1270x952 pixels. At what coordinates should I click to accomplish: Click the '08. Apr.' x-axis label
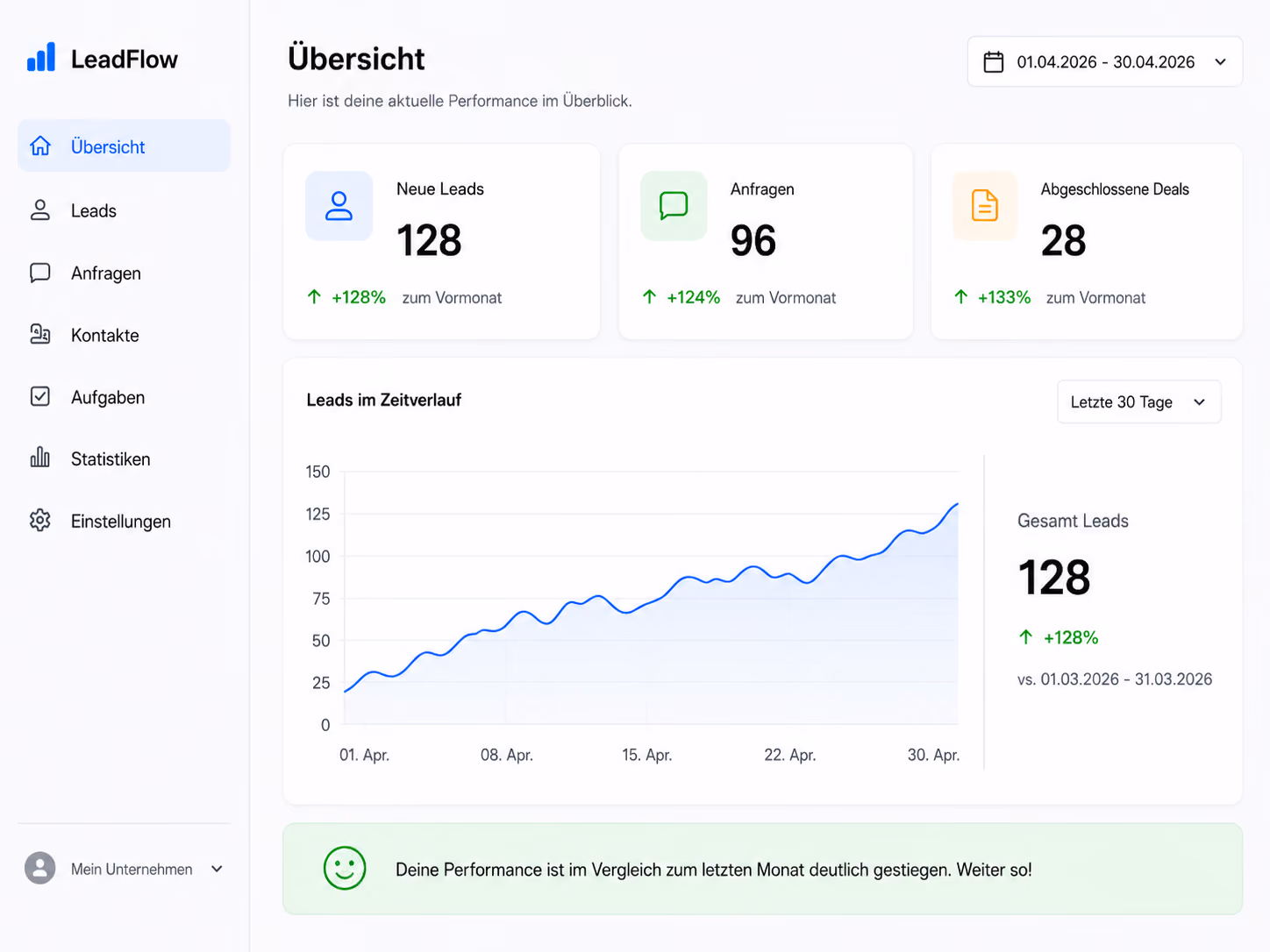tap(507, 755)
